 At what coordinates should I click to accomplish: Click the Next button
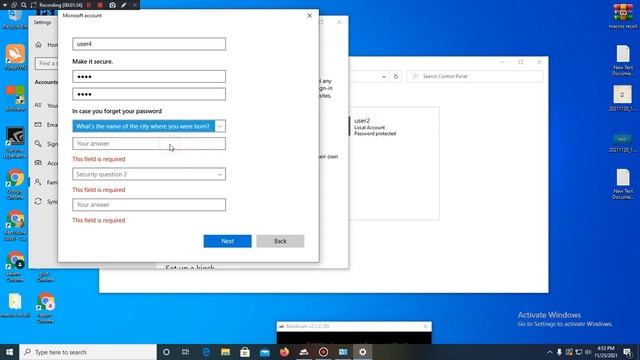227,241
